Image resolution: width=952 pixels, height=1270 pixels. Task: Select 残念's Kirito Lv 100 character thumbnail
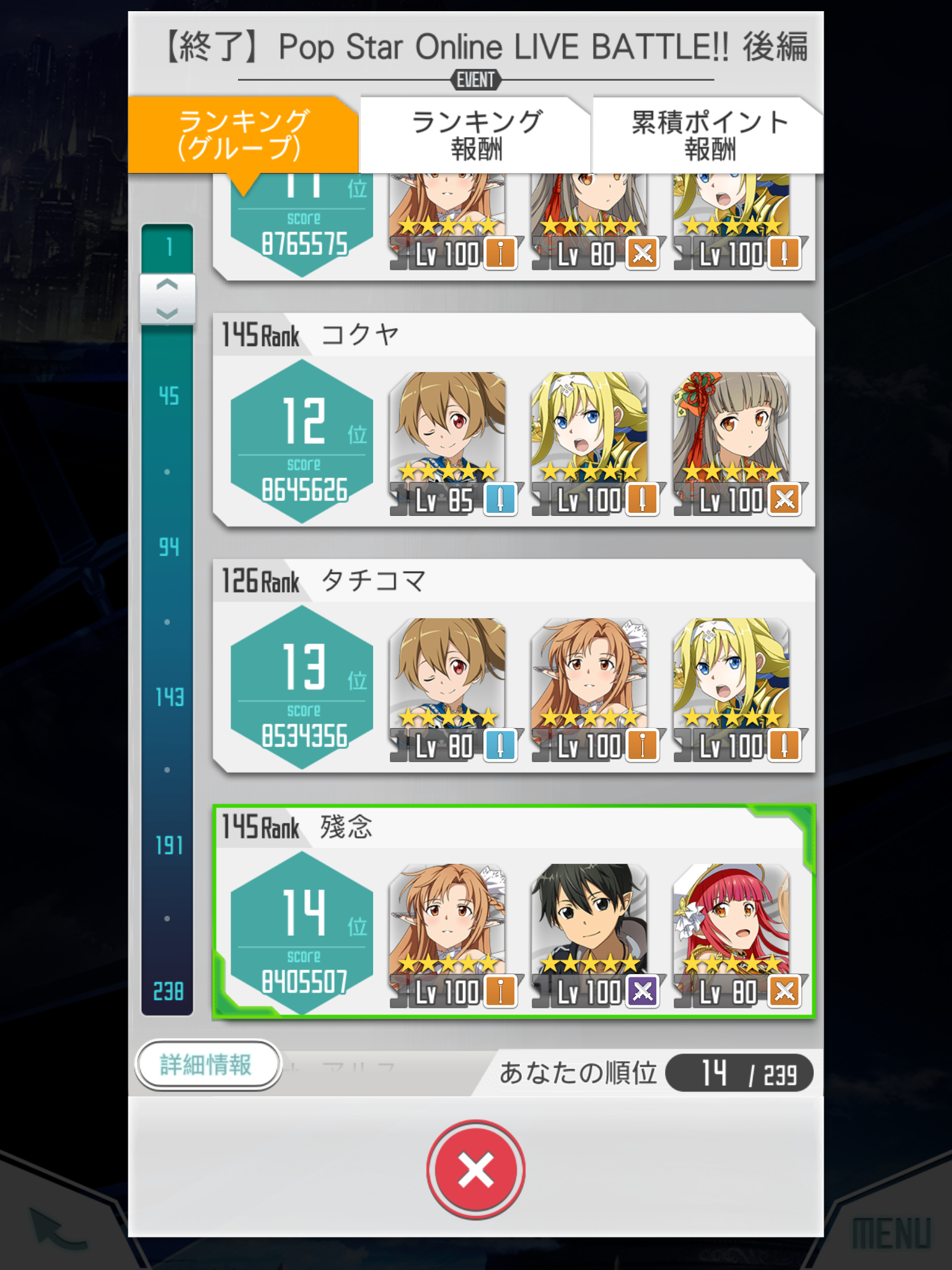594,936
